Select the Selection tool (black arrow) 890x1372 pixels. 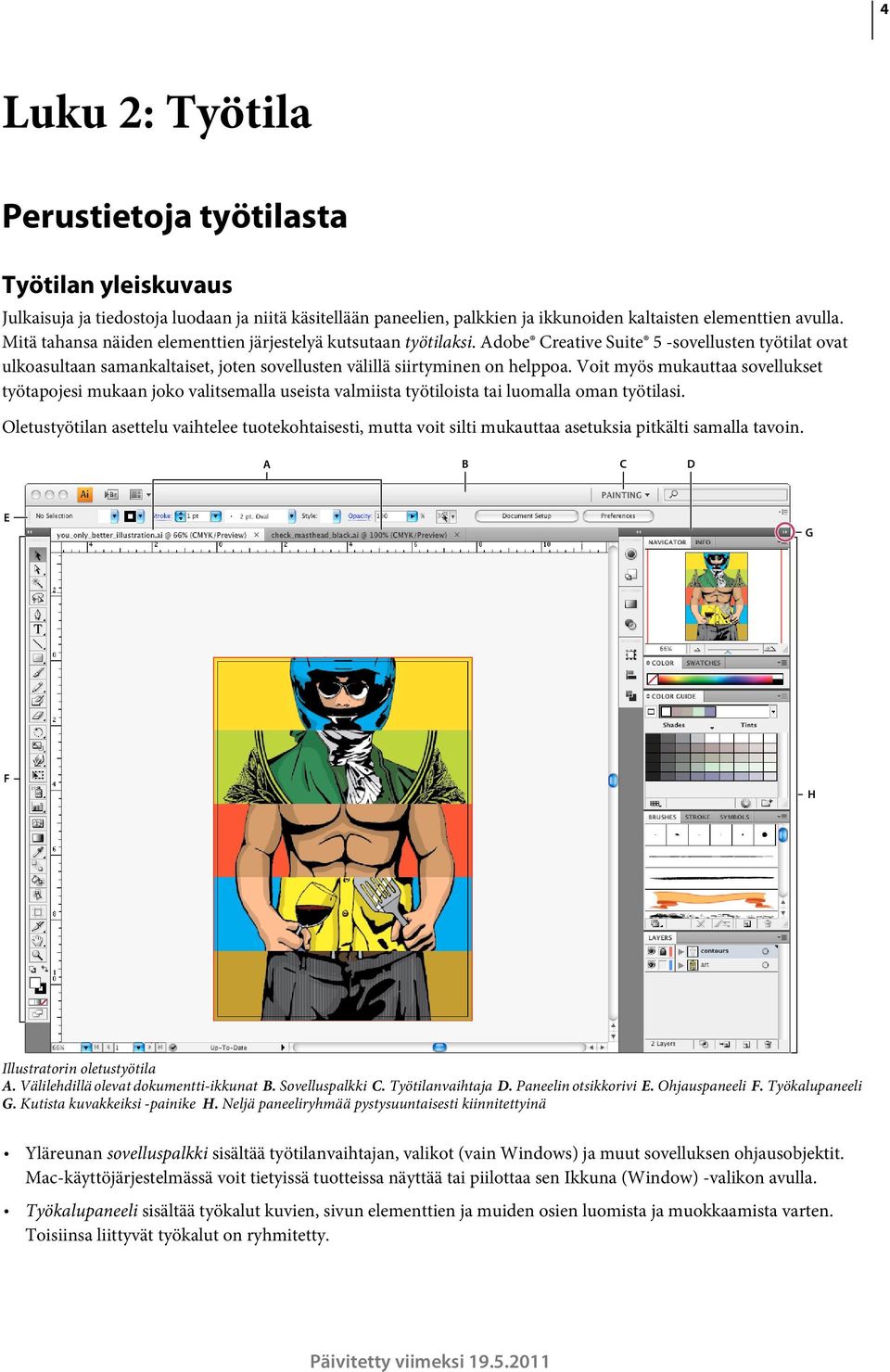coord(38,554)
